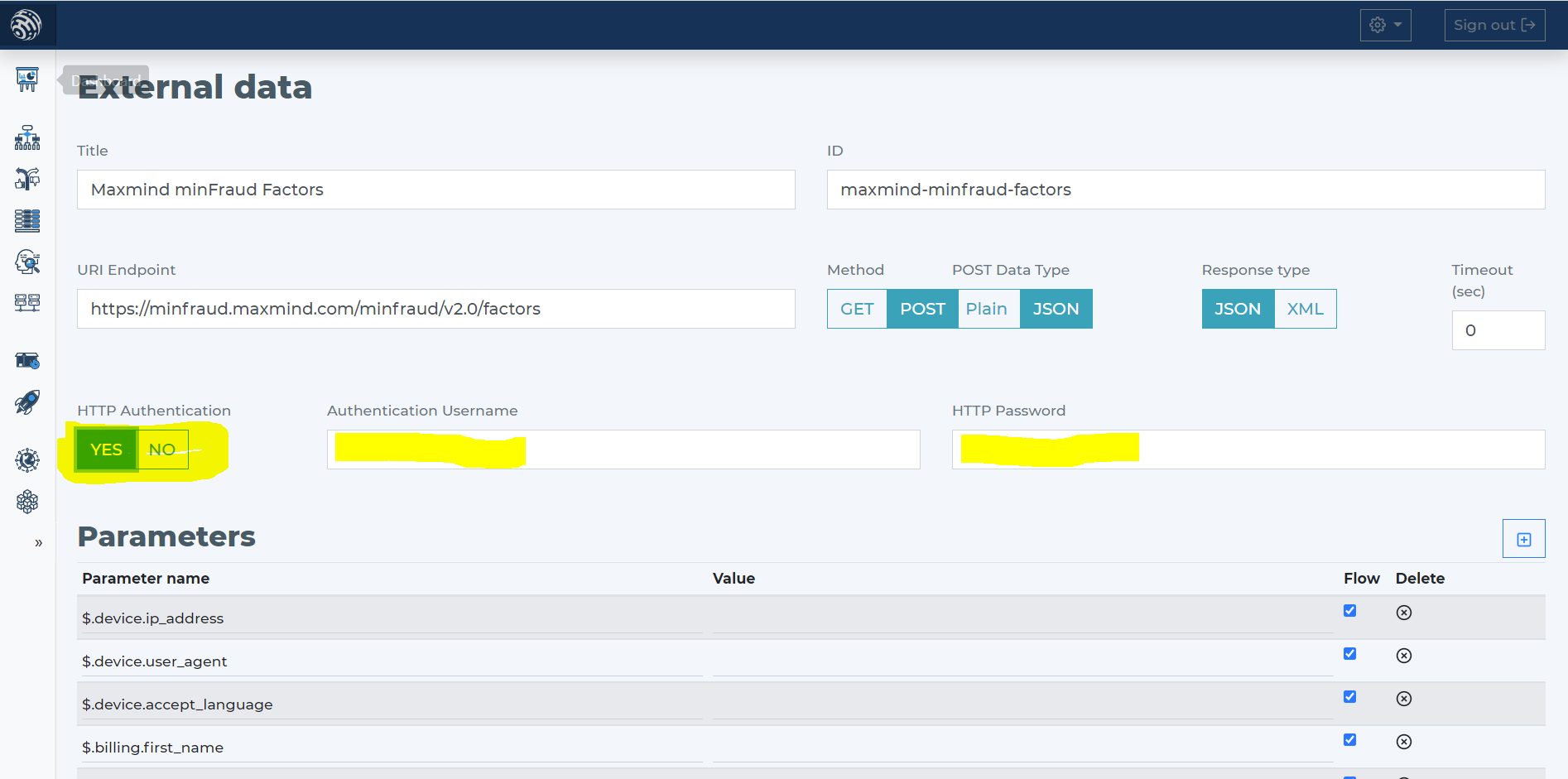
Task: Edit value for $.device.accept_language
Action: [1022, 704]
